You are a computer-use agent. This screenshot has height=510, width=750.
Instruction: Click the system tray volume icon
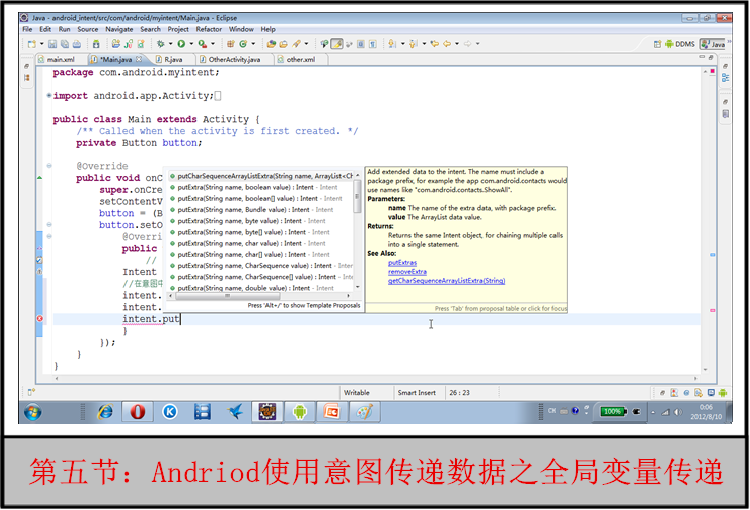click(678, 412)
